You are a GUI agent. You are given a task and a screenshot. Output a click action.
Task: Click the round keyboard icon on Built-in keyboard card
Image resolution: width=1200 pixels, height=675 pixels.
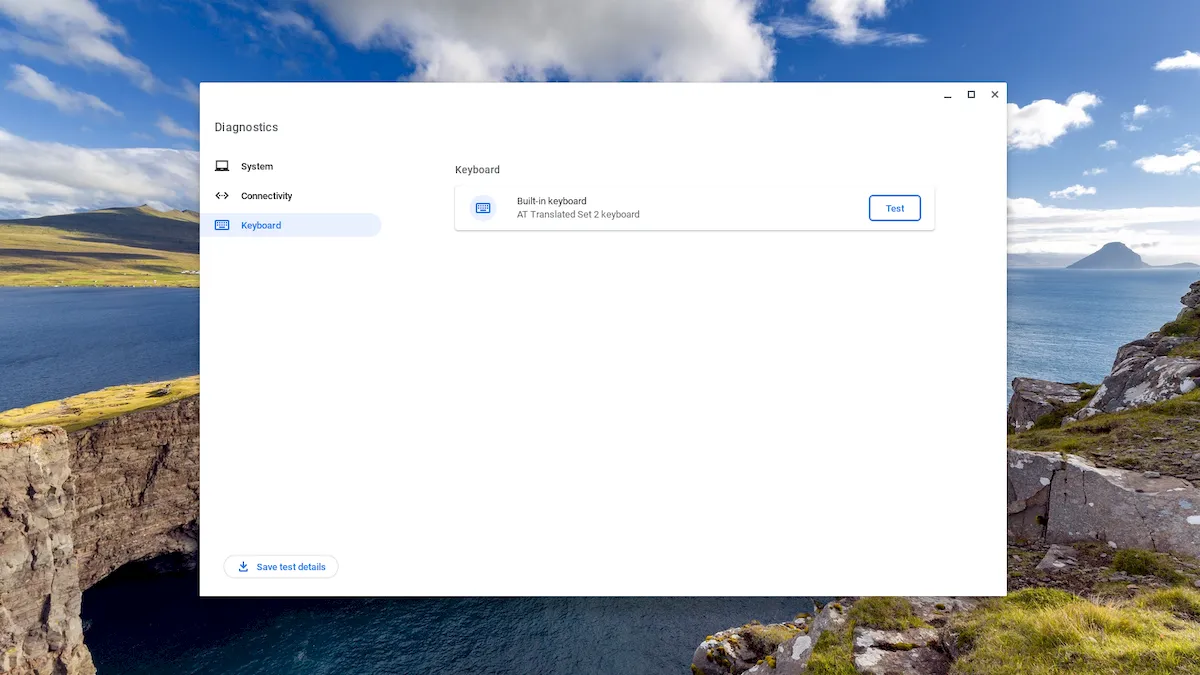[x=483, y=208]
